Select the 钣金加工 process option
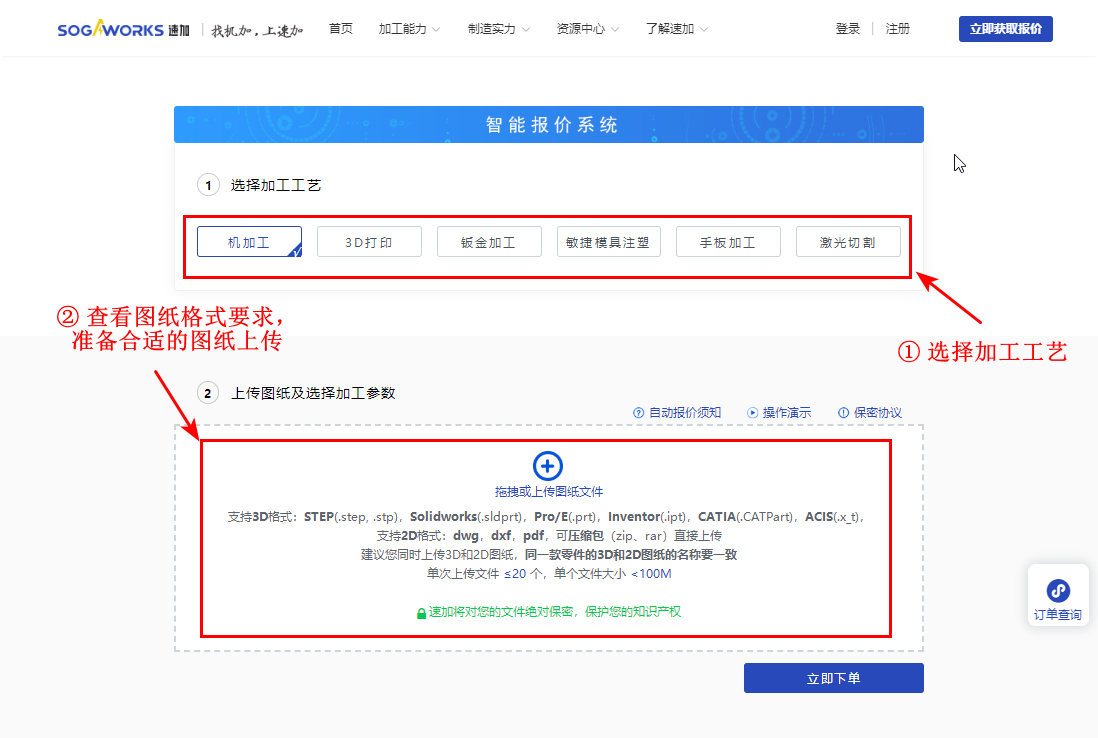The image size is (1098, 738). click(x=489, y=241)
